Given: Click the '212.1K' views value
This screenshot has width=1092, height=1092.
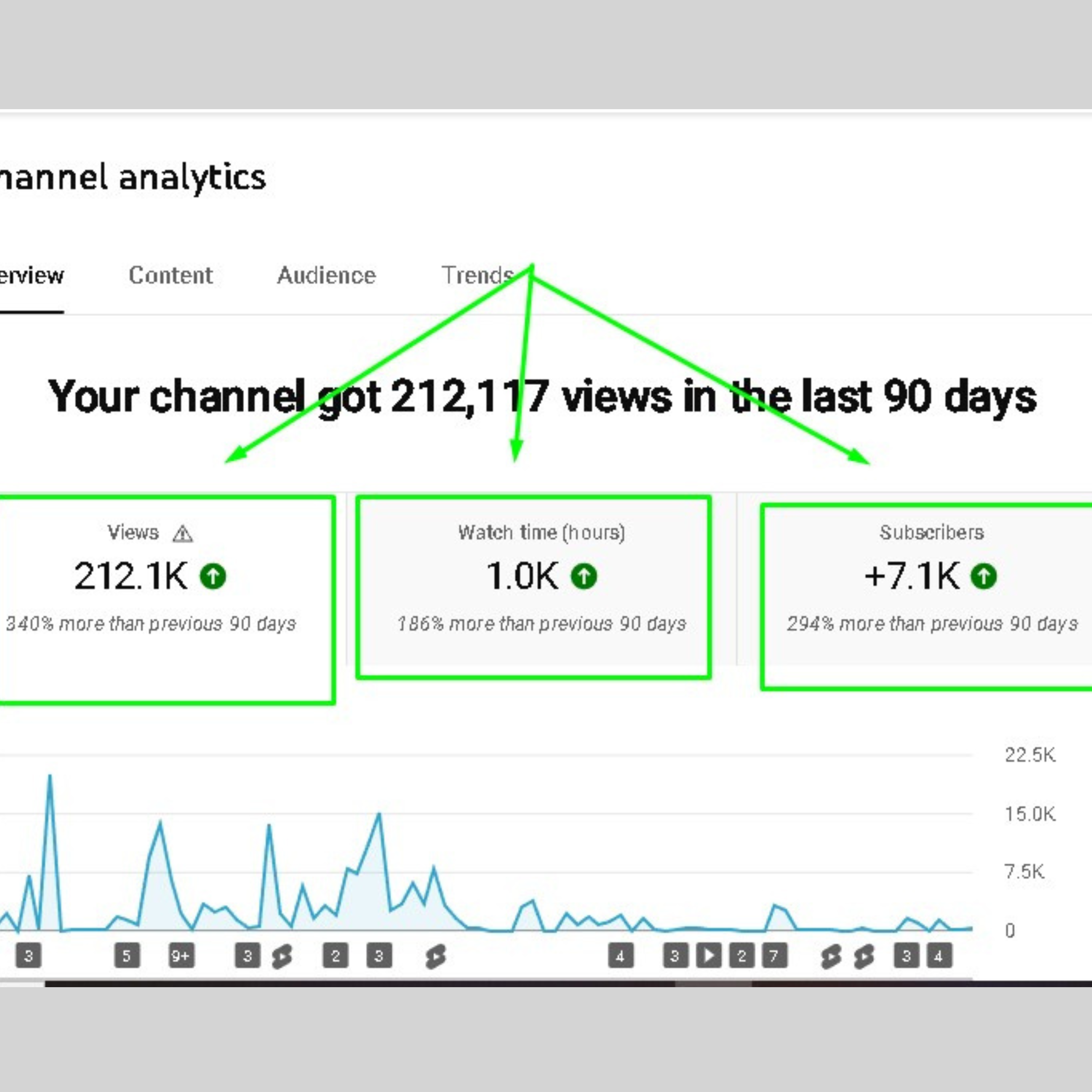Looking at the screenshot, I should (x=130, y=577).
